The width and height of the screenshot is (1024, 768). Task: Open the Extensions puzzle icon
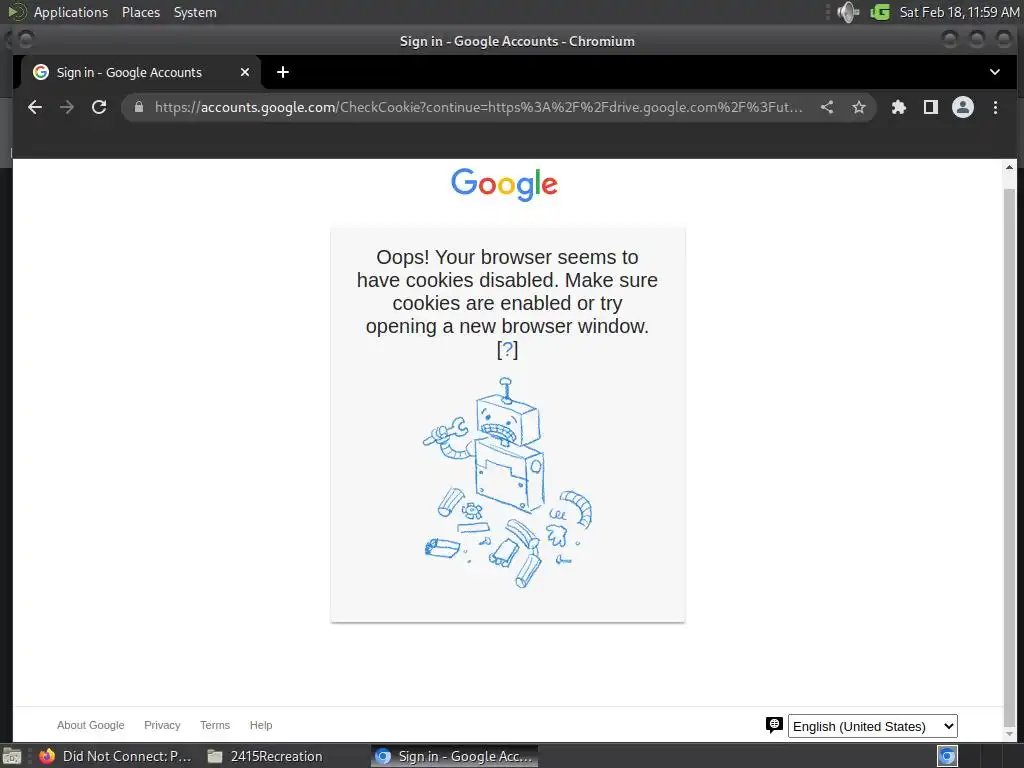click(x=899, y=107)
